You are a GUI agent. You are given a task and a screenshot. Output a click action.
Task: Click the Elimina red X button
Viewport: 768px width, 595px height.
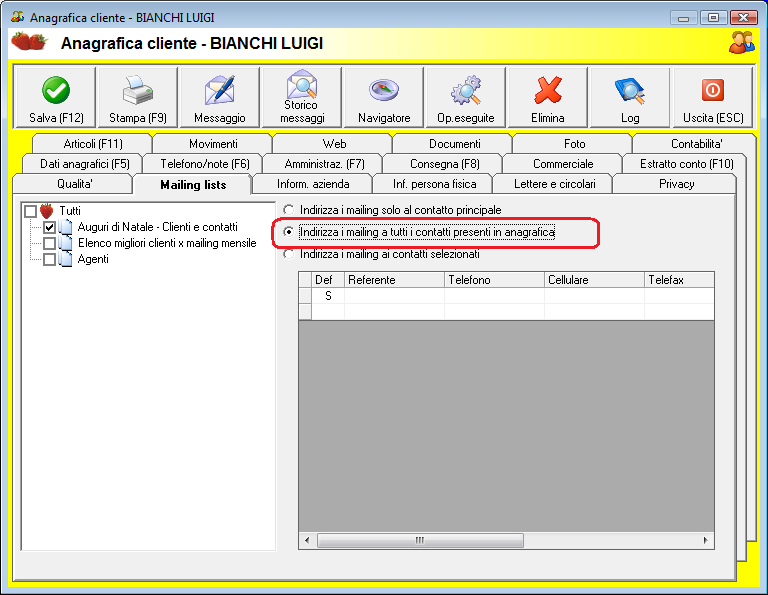click(x=548, y=97)
